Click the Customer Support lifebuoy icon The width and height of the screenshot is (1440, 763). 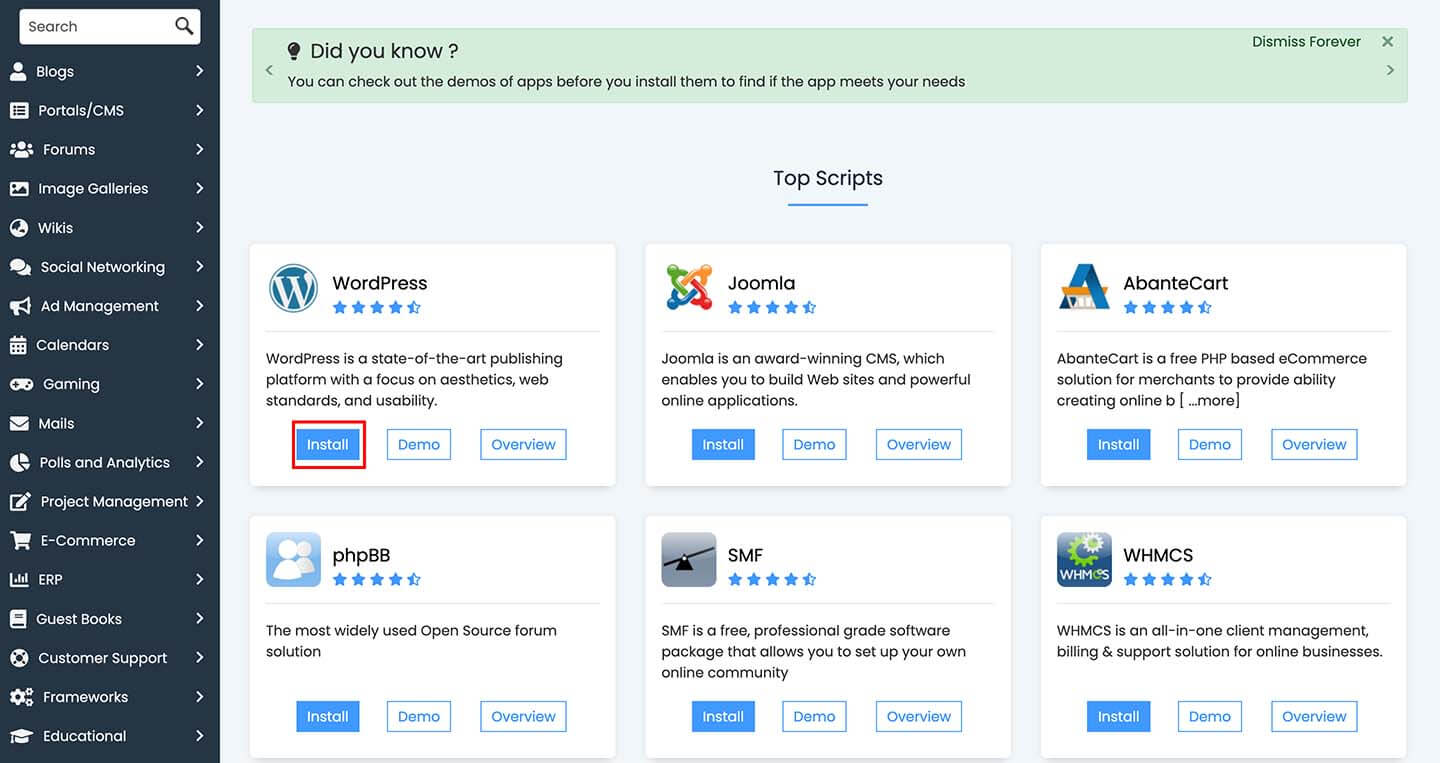(x=19, y=658)
